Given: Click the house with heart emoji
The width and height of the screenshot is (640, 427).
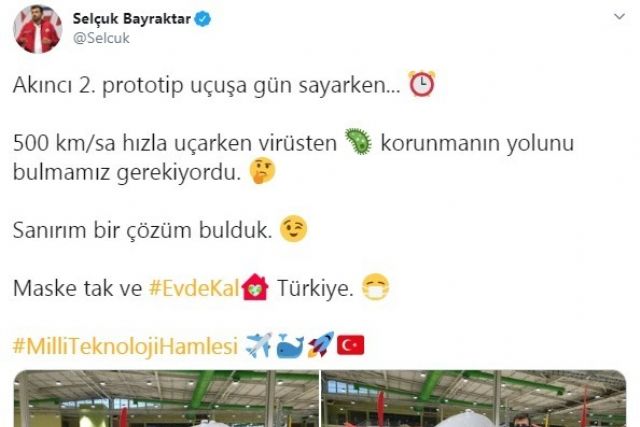Looking at the screenshot, I should point(255,287).
